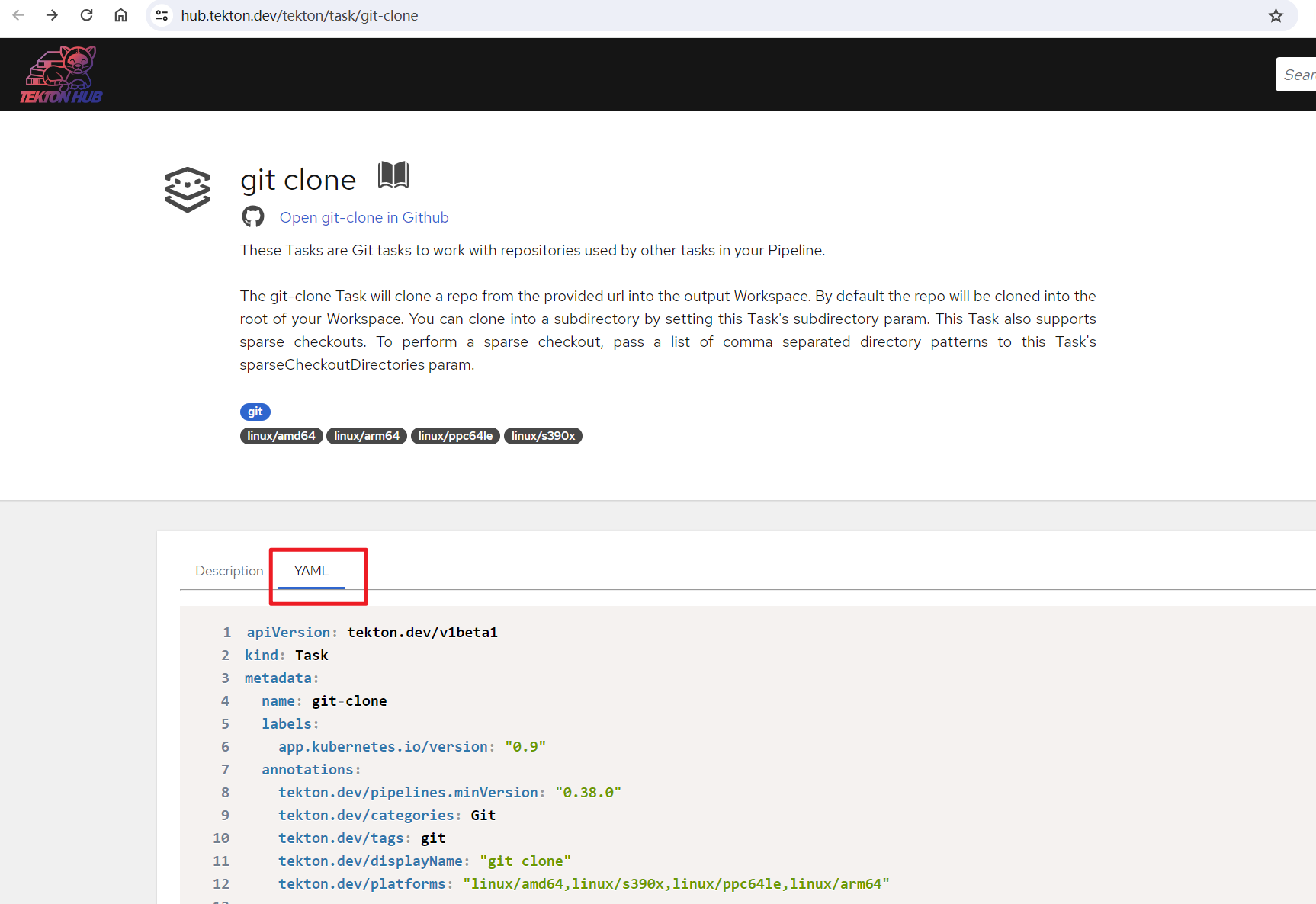Click the 'sparseCheckoutDirectories param.' text
Viewport: 1316px width, 904px height.
point(357,364)
